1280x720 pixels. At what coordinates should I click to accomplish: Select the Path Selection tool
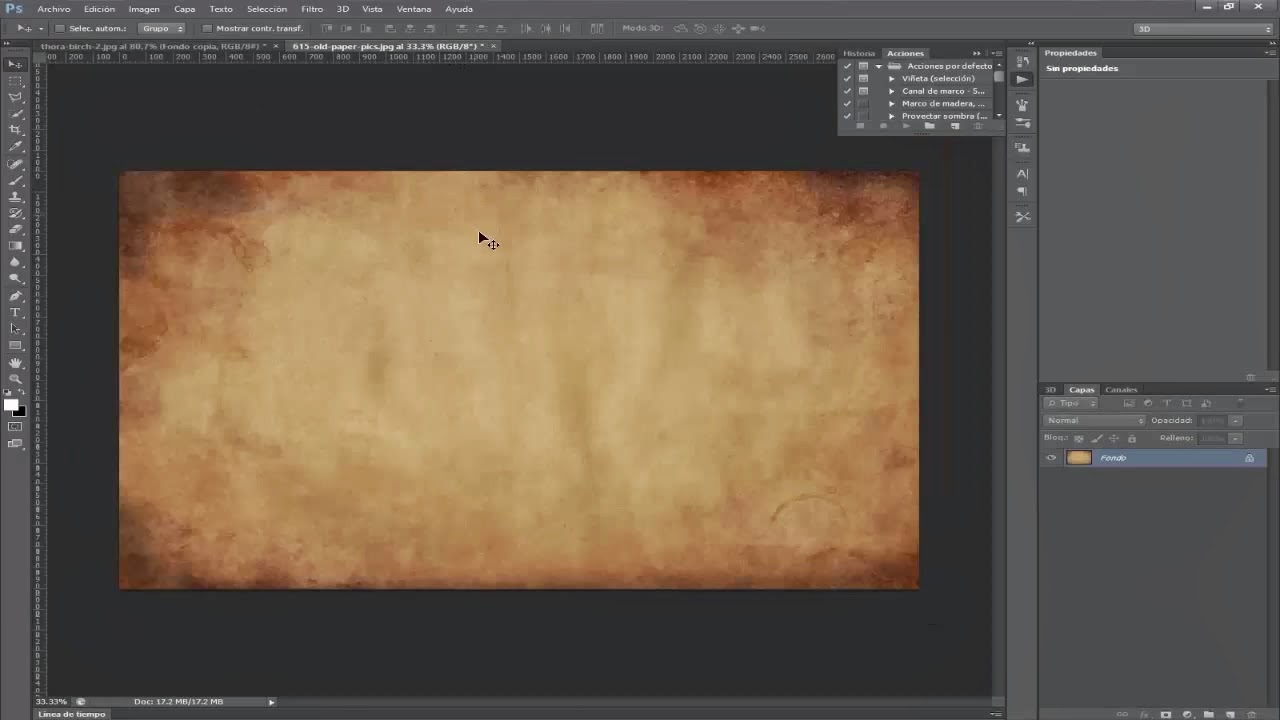pos(15,329)
